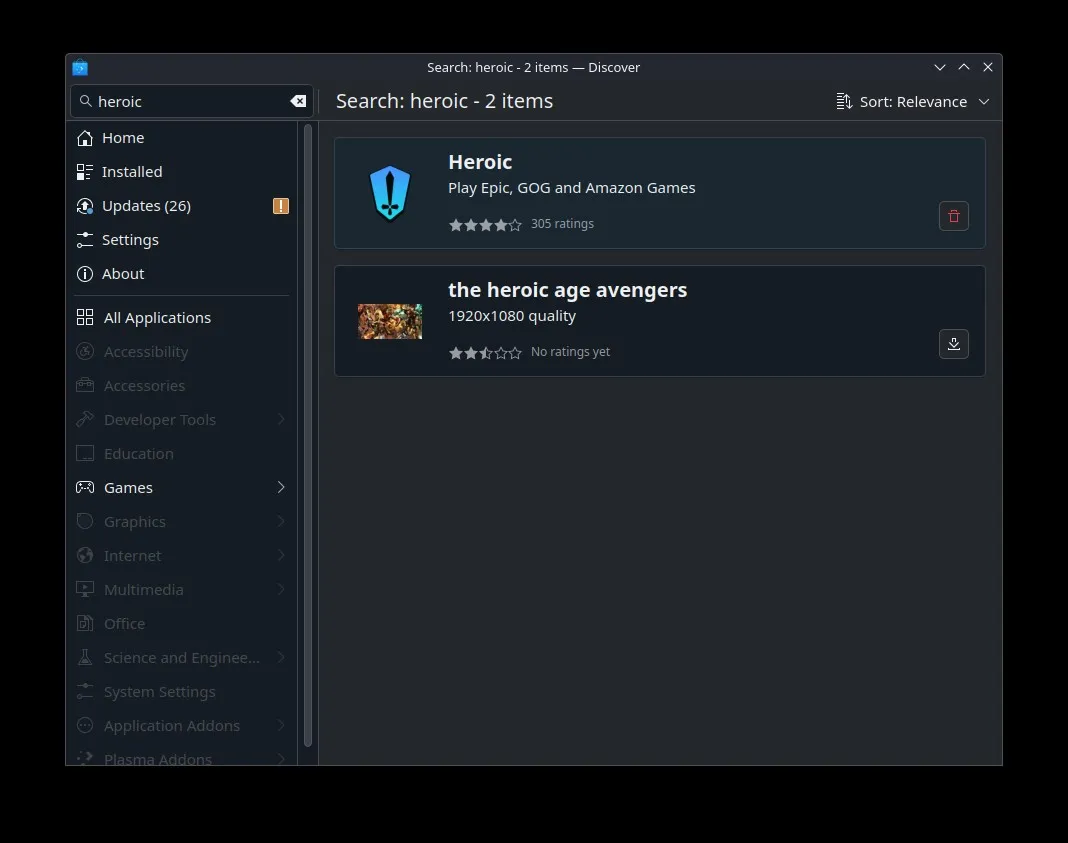Viewport: 1068px width, 843px height.
Task: Click the orange updates warning badge
Action: coord(281,206)
